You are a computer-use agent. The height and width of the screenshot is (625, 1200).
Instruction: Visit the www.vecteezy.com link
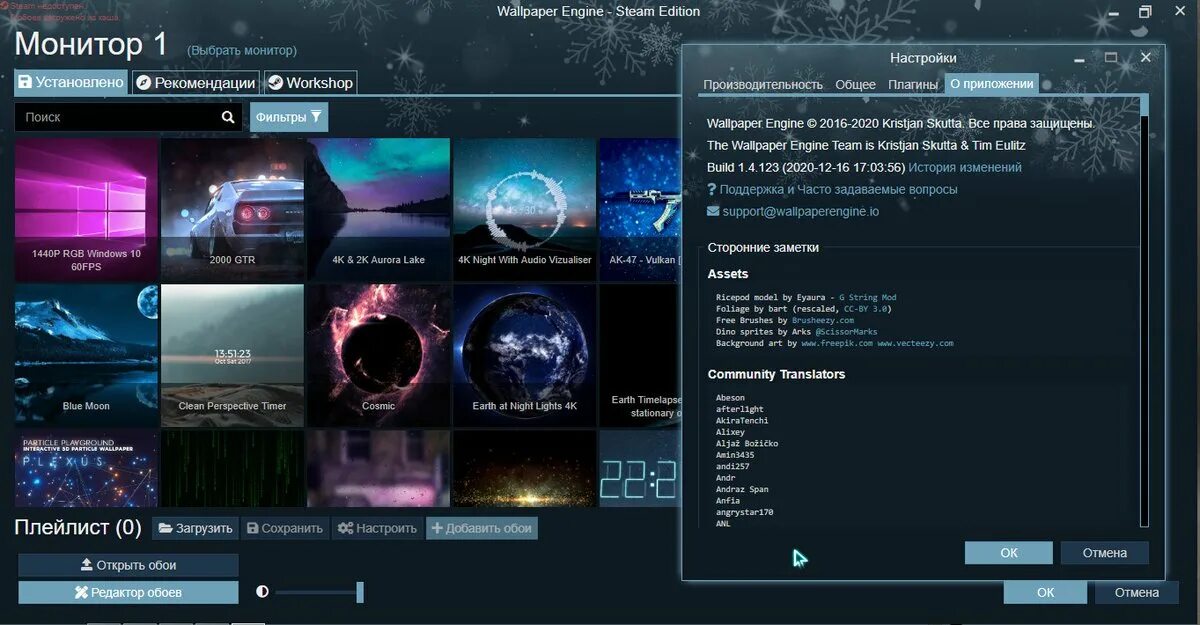point(915,343)
